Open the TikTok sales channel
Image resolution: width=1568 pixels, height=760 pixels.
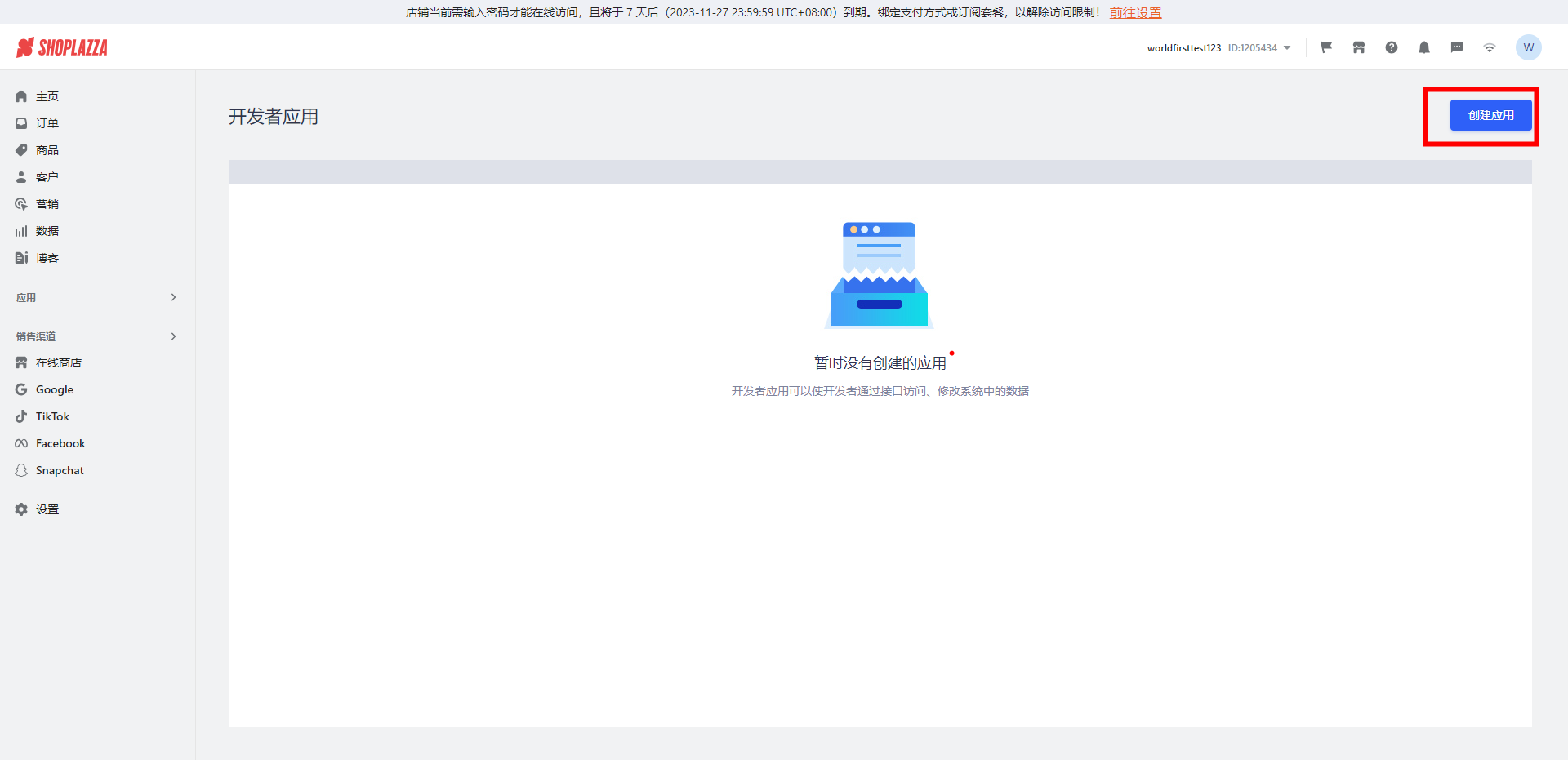(52, 416)
